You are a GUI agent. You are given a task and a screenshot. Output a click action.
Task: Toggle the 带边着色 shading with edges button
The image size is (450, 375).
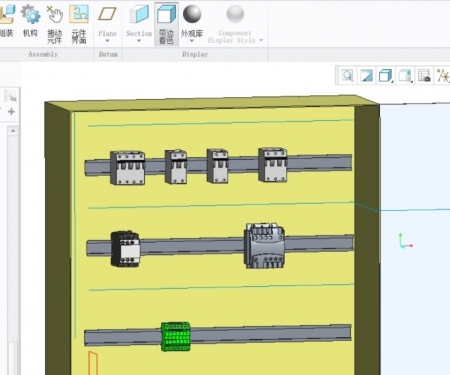[x=166, y=24]
